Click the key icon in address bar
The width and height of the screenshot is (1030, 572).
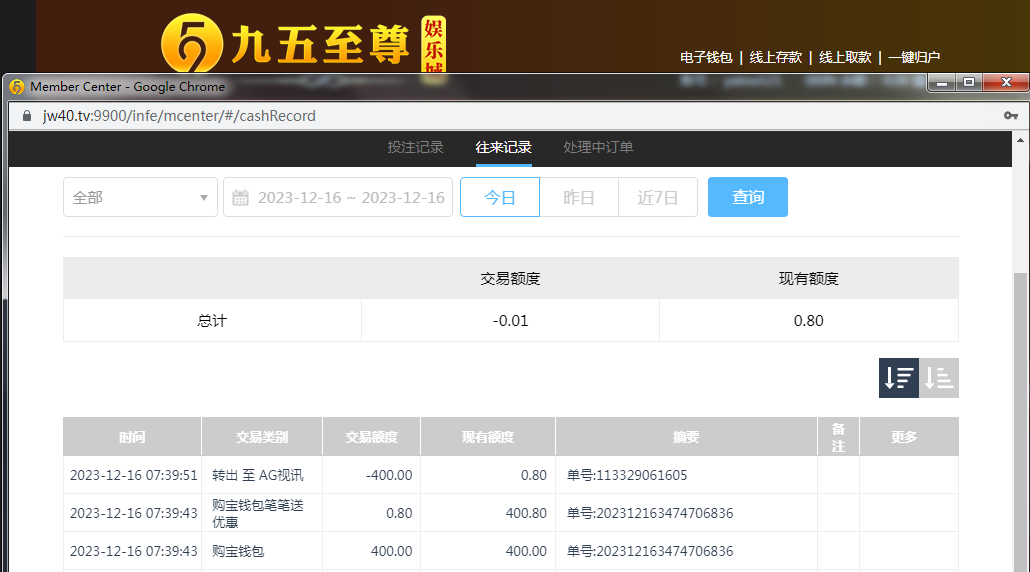[1011, 116]
